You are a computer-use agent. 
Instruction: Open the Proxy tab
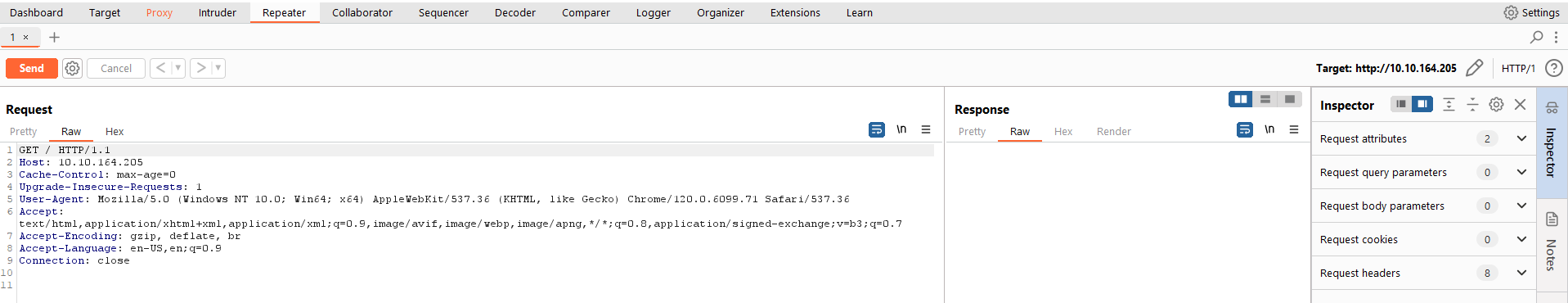(x=159, y=12)
